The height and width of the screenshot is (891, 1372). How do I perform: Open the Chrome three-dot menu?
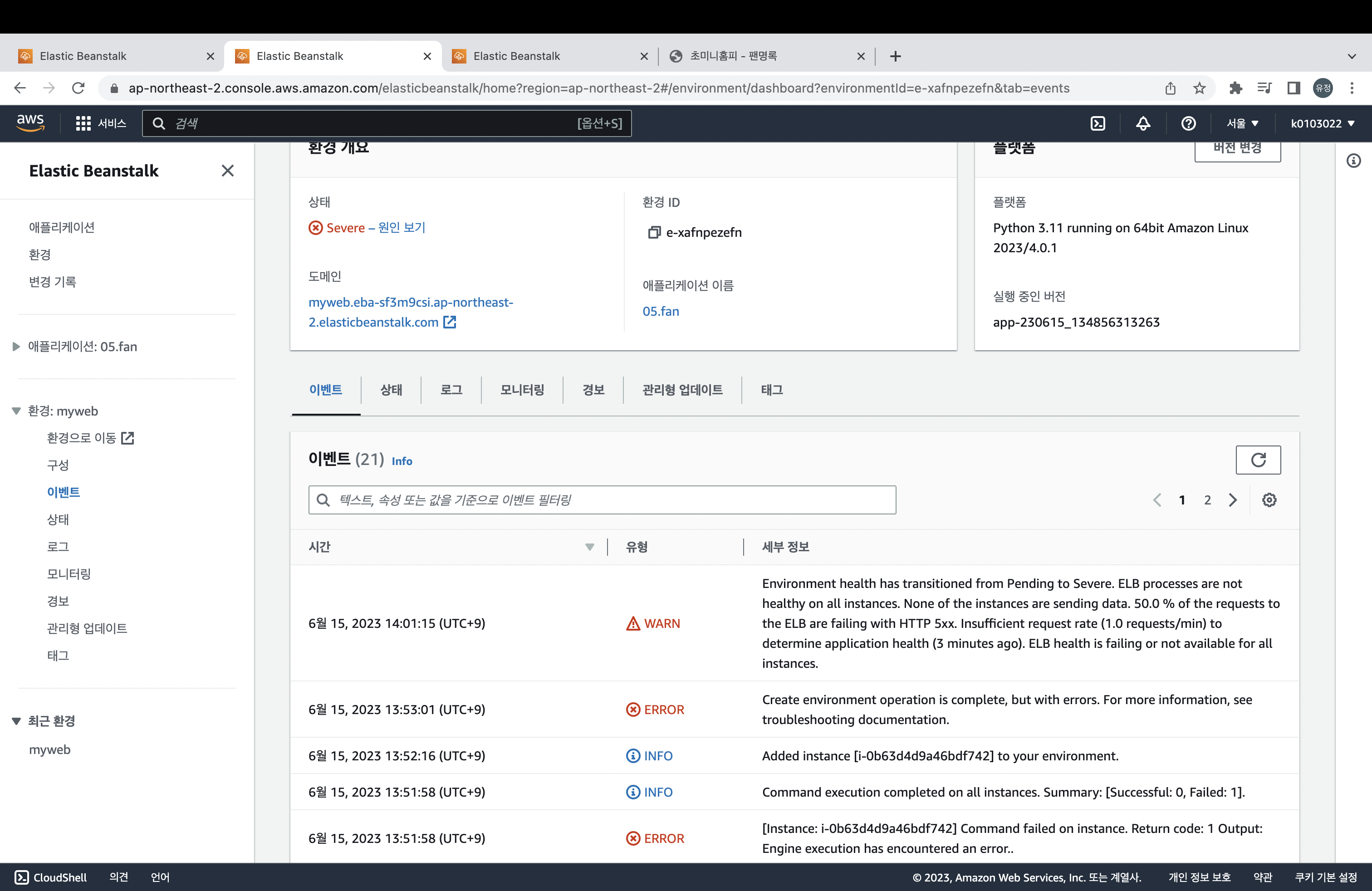click(1352, 88)
